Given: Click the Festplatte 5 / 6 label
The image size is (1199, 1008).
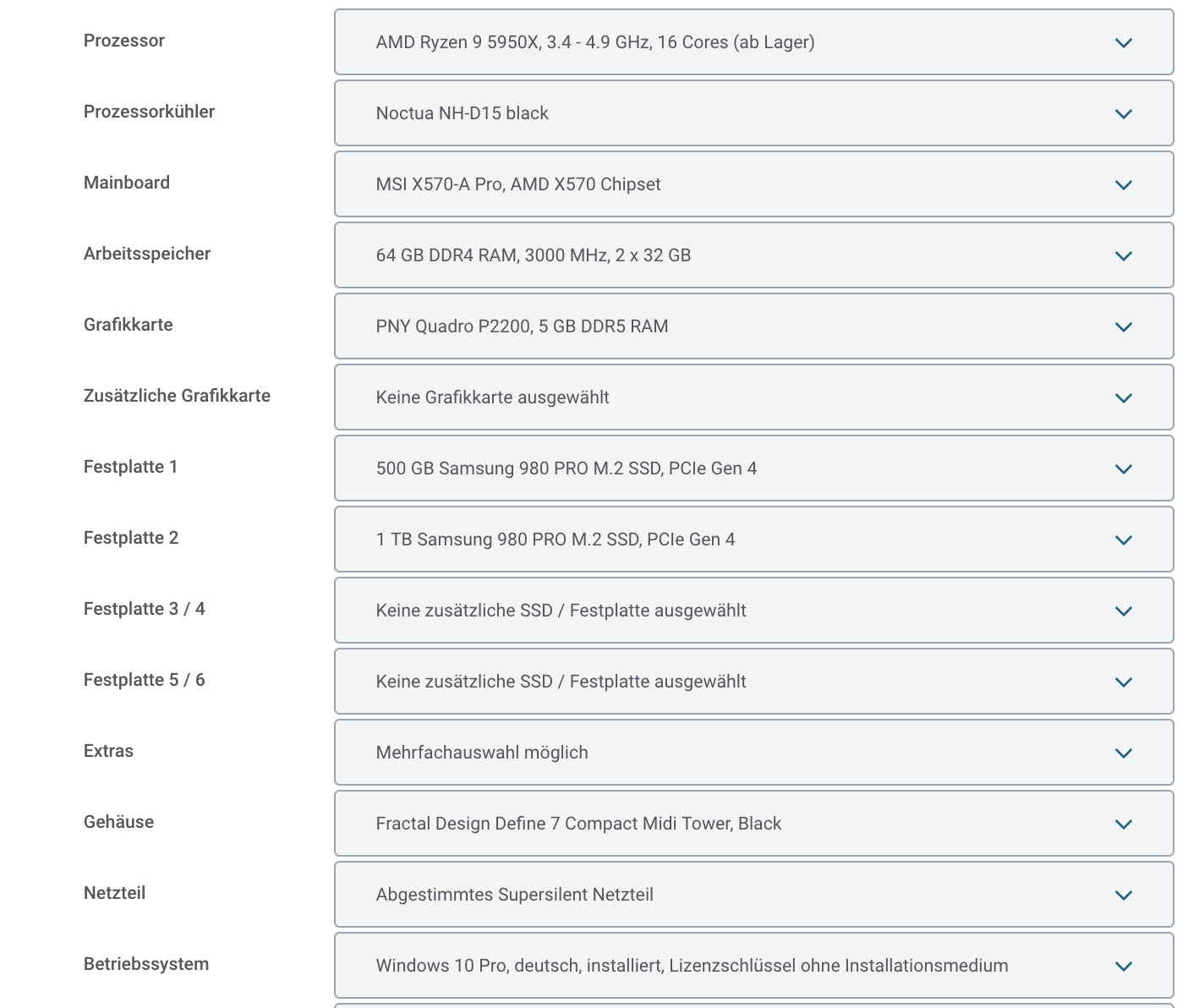Looking at the screenshot, I should (x=144, y=680).
